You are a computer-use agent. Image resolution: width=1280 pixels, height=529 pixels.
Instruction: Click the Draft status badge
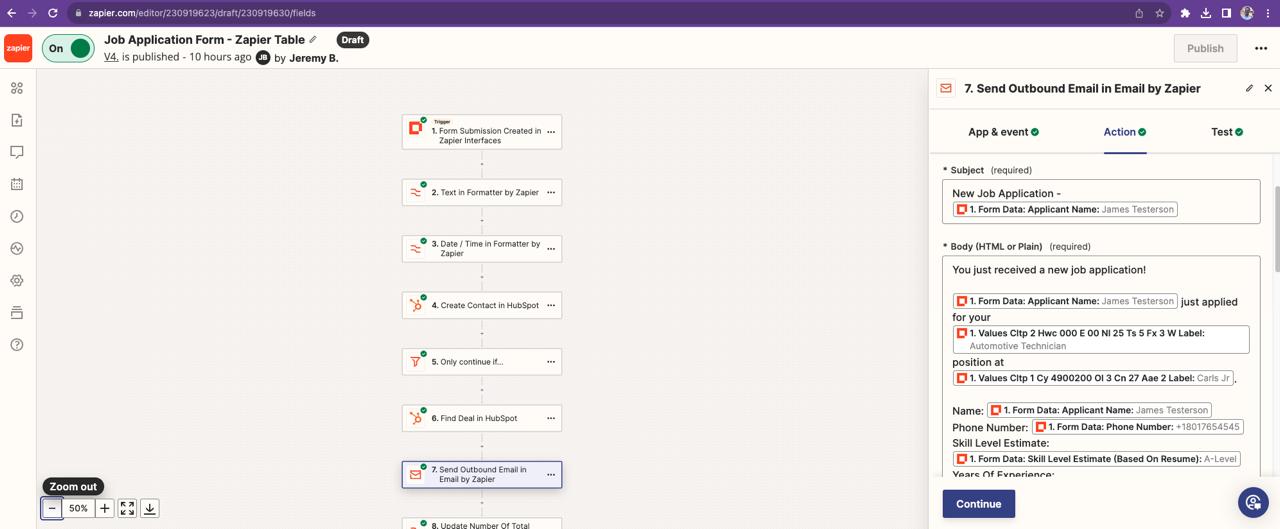tap(352, 40)
